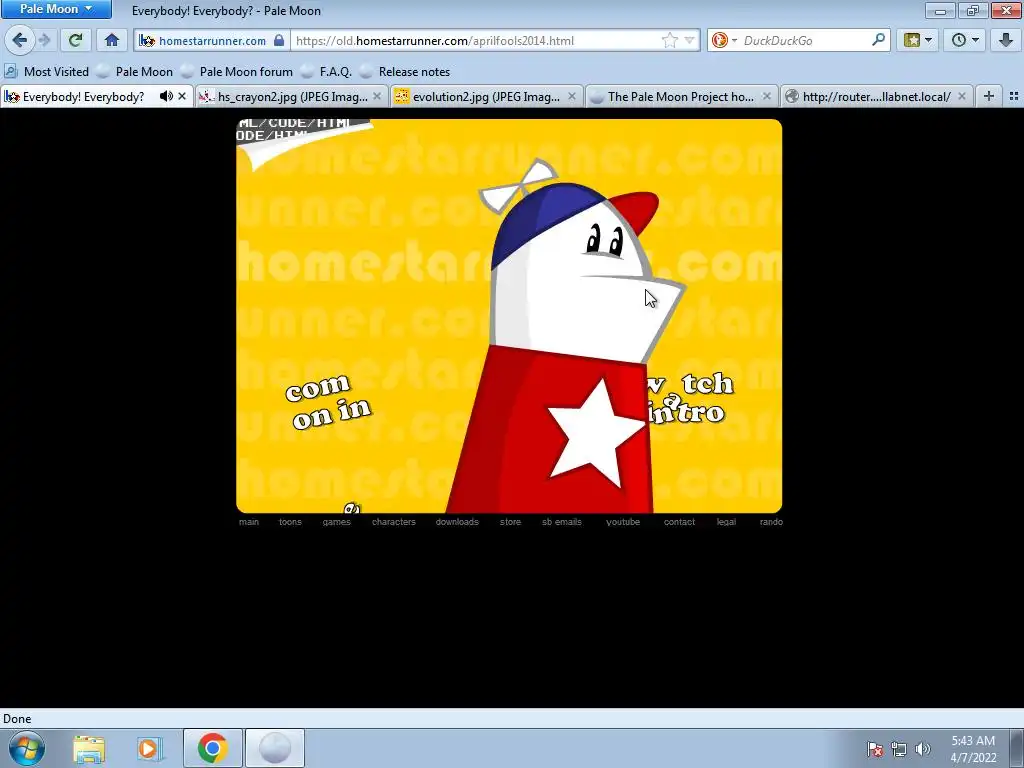Viewport: 1024px width, 768px height.
Task: Close the Everybody! Everybody? tab
Action: pos(182,97)
